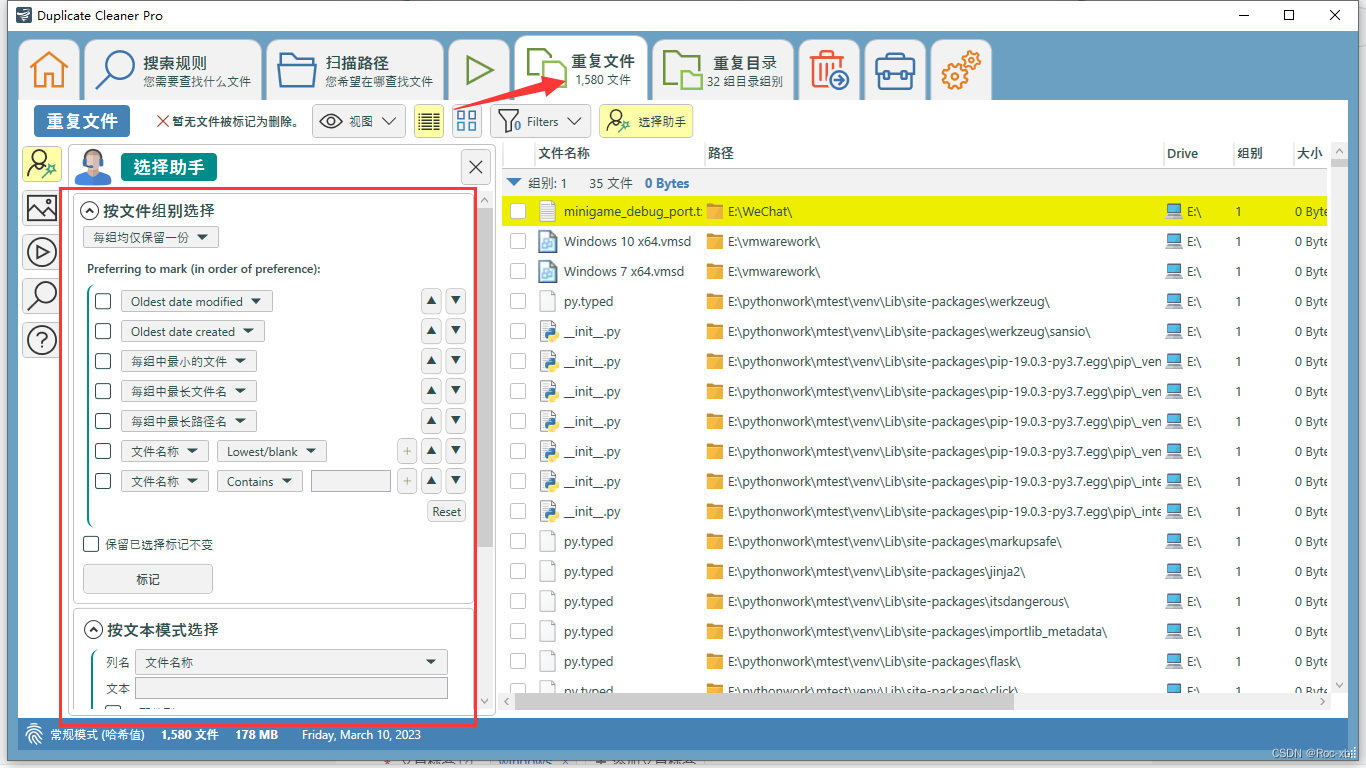Open the 列名 文件名称 combo box
This screenshot has height=768, width=1366.
pyautogui.click(x=291, y=662)
